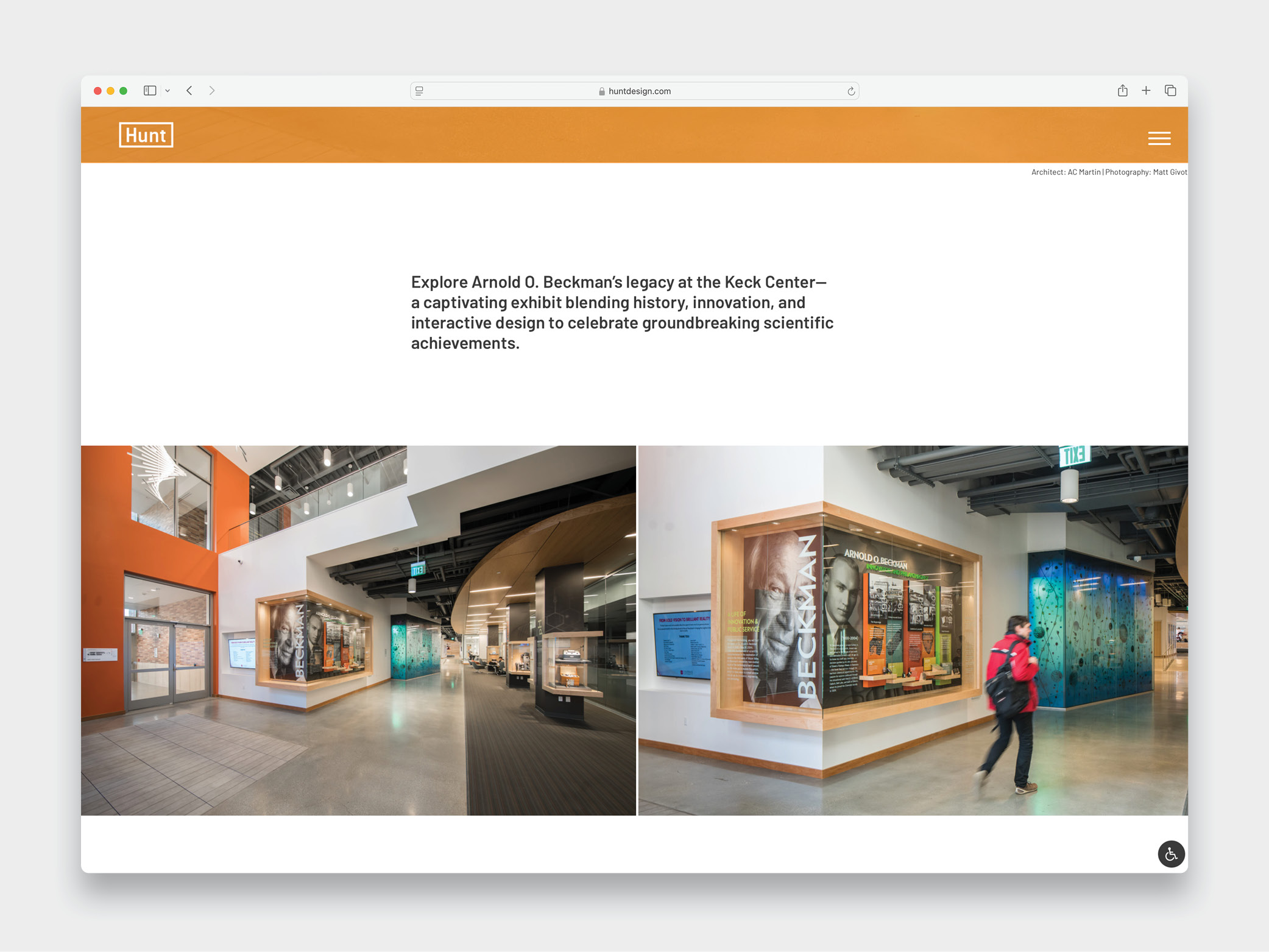Open the right Beckman exhibit photo
This screenshot has height=952, width=1269.
coord(913,630)
